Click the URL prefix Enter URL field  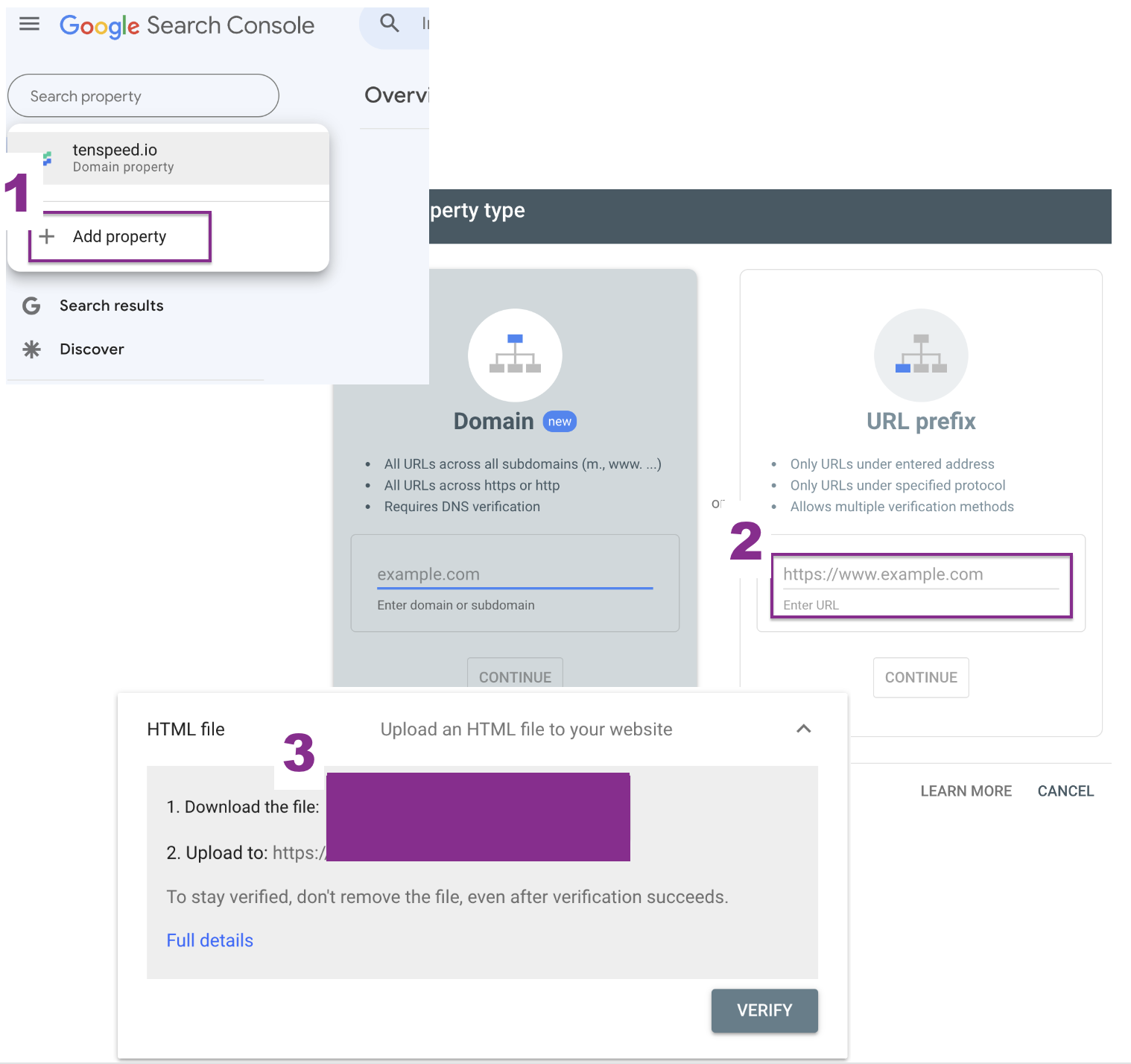pyautogui.click(x=920, y=574)
